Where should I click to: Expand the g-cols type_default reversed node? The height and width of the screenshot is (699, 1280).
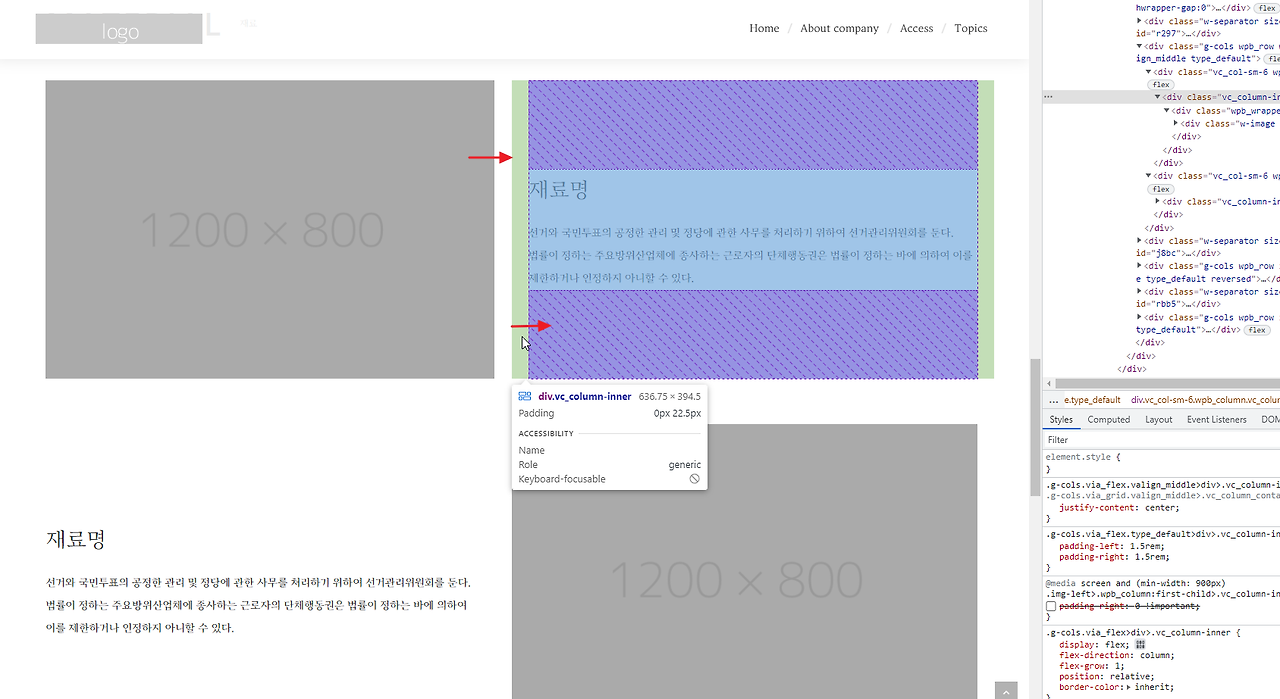(1140, 267)
